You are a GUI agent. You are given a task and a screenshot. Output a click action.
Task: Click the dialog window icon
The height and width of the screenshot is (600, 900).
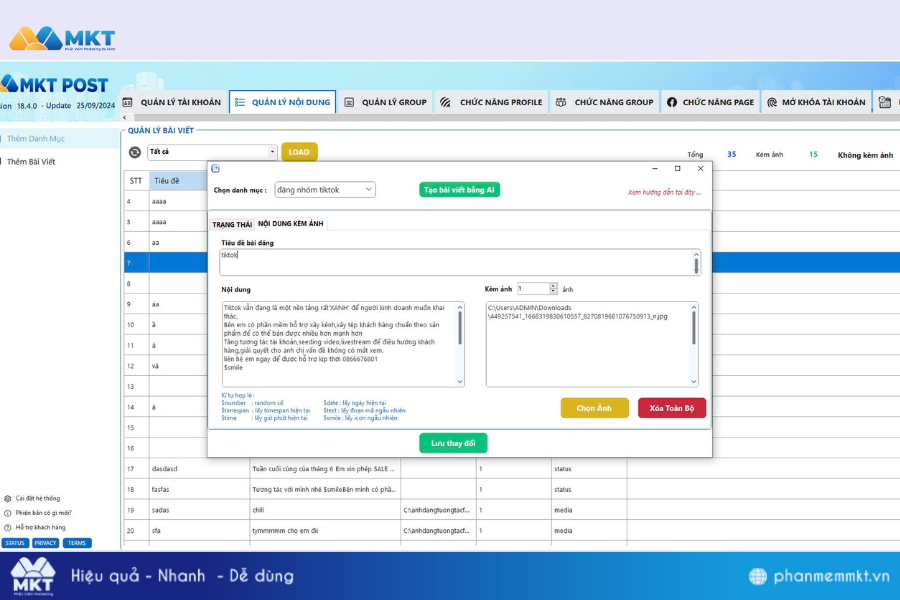tap(215, 168)
